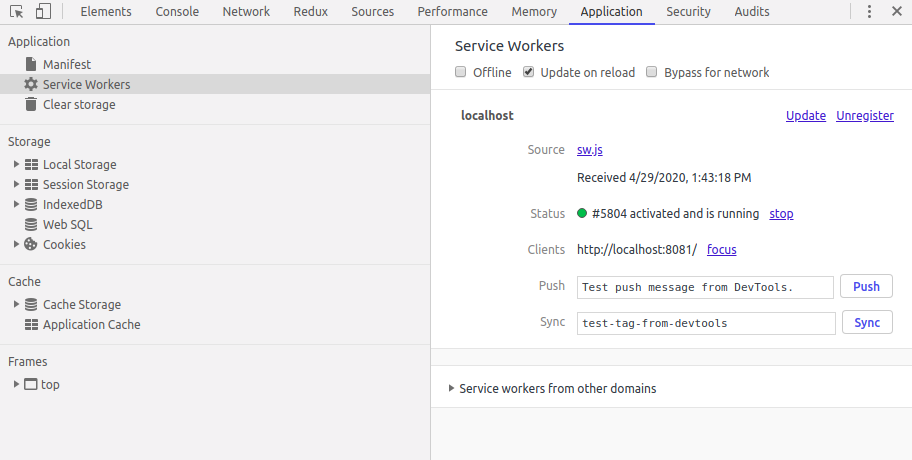The height and width of the screenshot is (460, 912).
Task: Enable the Offline checkbox
Action: (461, 72)
